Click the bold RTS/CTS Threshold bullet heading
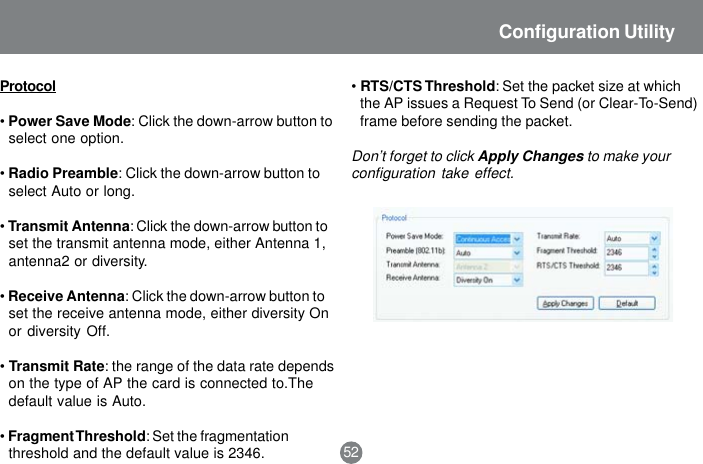703x464 pixels. 427,86
